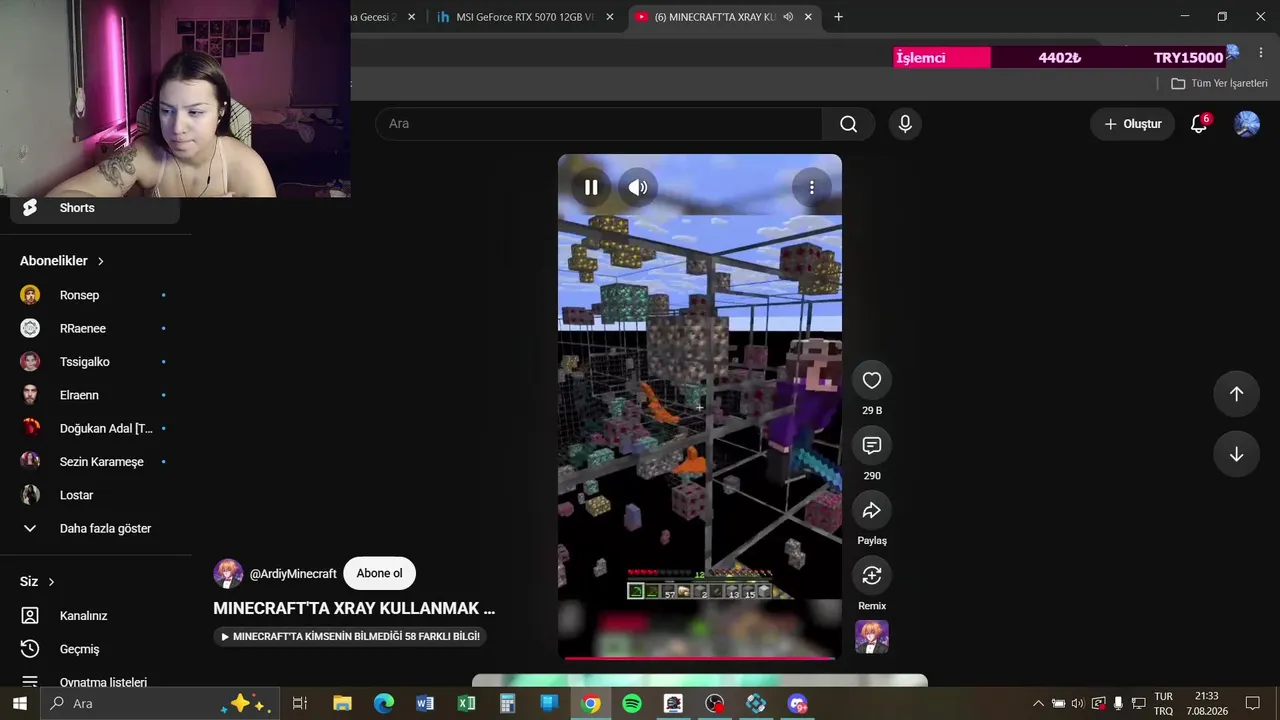Launch File Explorer from taskbar
Image resolution: width=1280 pixels, height=720 pixels.
point(342,704)
